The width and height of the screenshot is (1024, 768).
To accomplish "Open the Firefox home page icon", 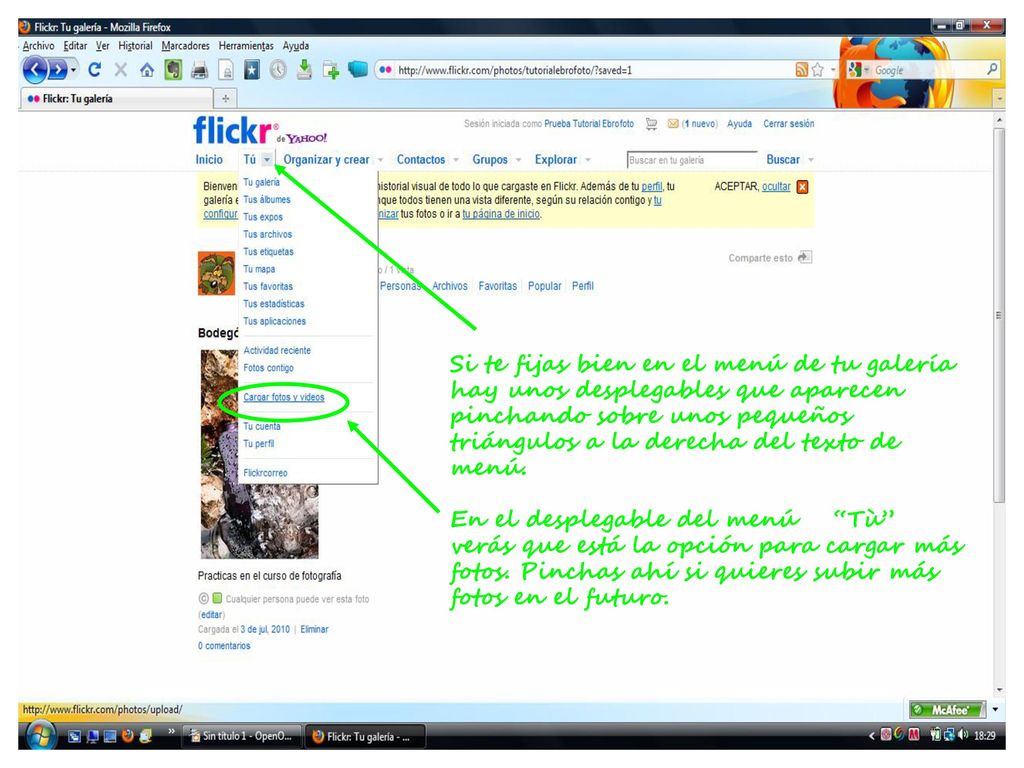I will click(x=147, y=70).
